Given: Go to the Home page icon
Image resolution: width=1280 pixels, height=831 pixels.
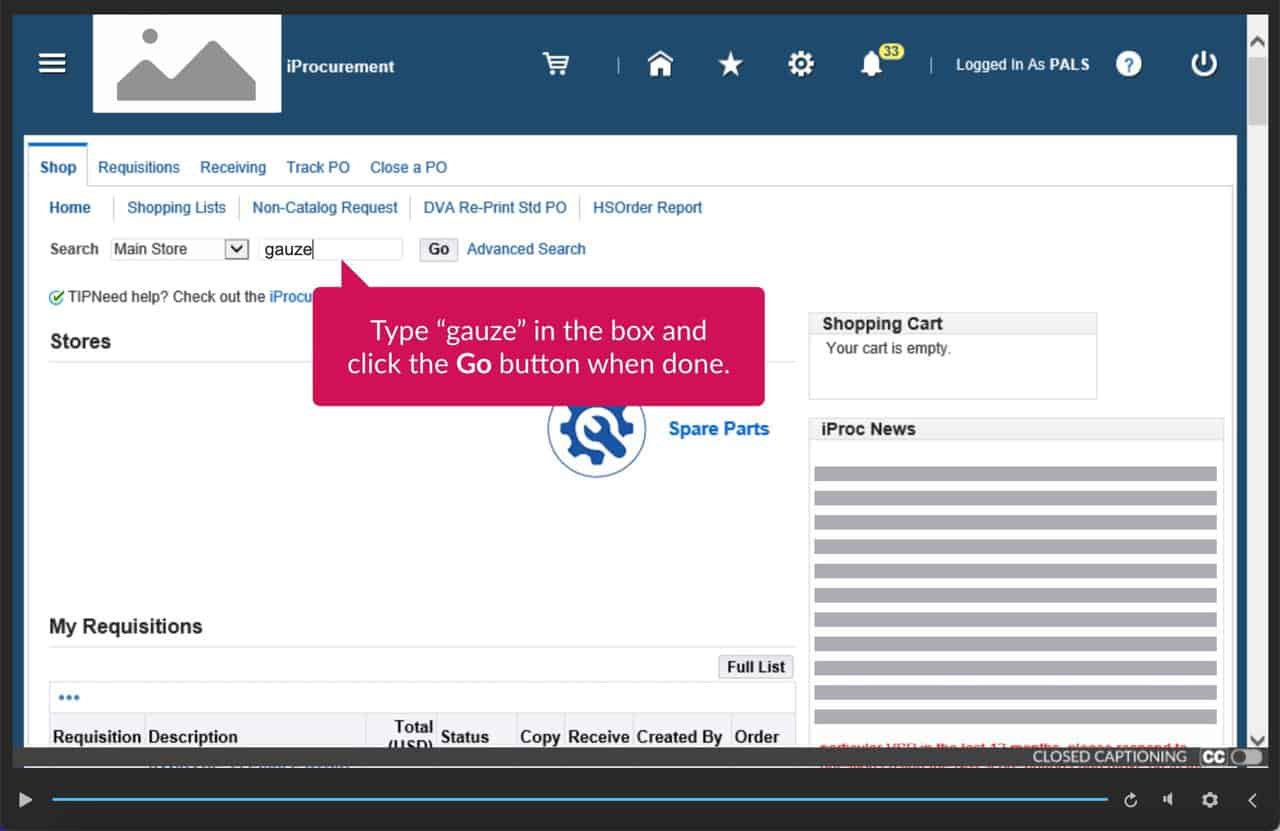Looking at the screenshot, I should coord(660,64).
